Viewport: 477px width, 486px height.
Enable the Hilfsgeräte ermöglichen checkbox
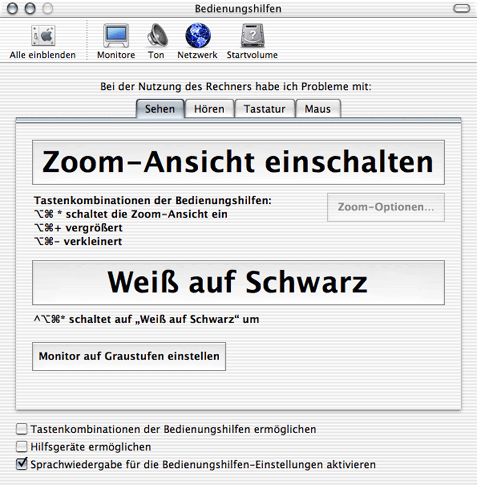[x=22, y=447]
